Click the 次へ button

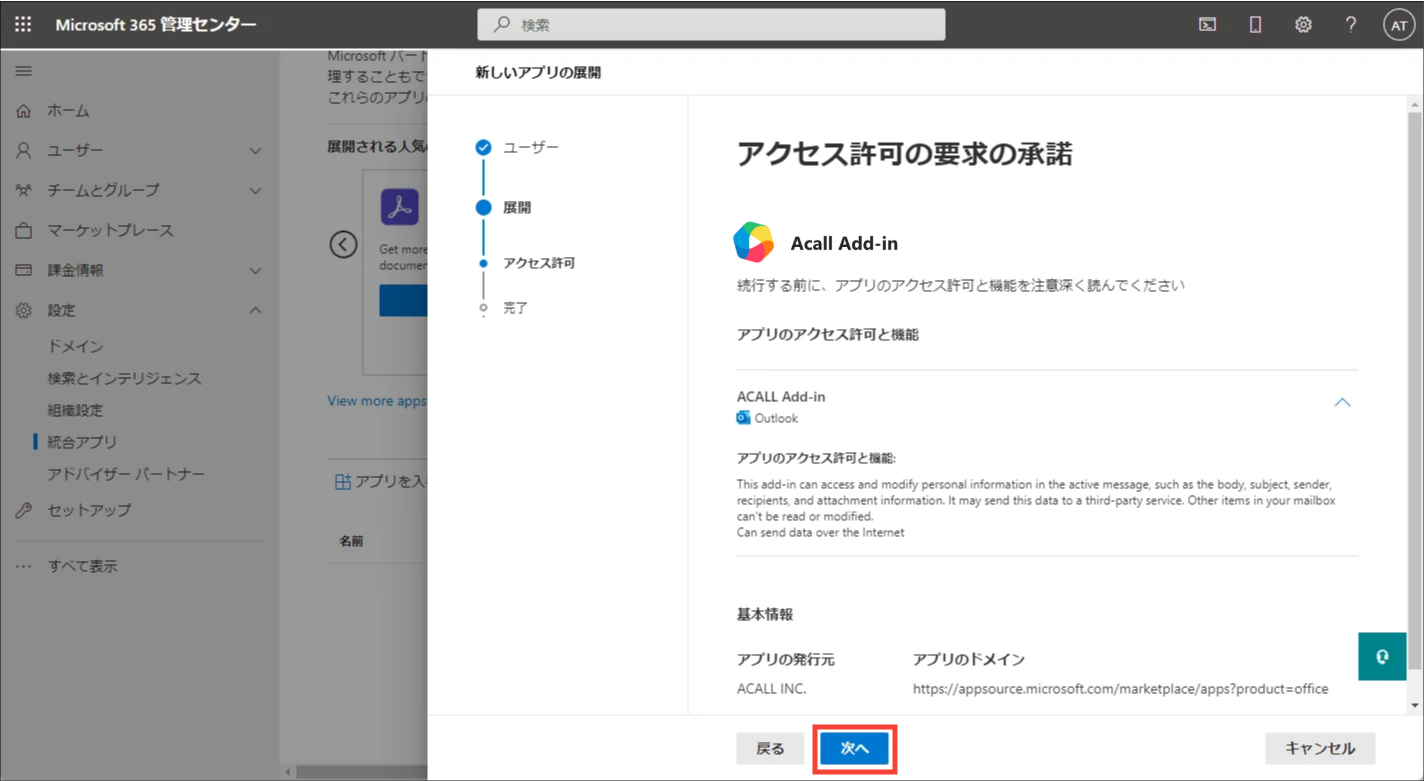pos(855,748)
